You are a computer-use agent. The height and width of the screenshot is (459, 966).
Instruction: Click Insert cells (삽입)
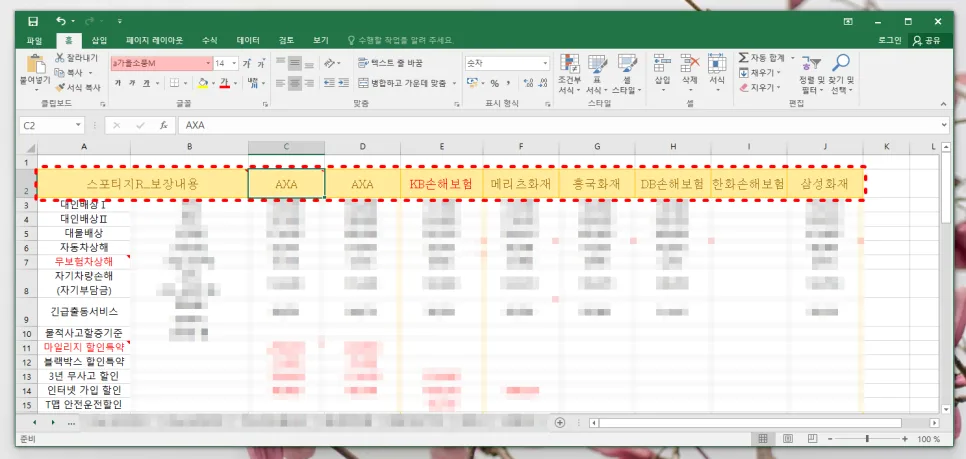coord(662,73)
